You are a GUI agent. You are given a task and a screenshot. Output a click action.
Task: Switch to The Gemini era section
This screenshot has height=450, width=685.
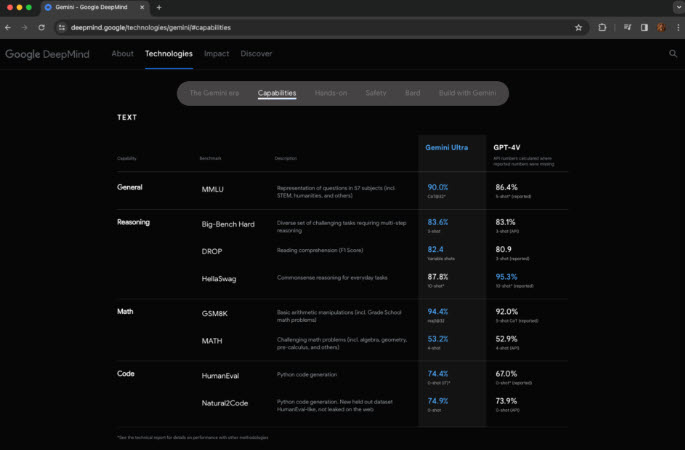point(214,93)
